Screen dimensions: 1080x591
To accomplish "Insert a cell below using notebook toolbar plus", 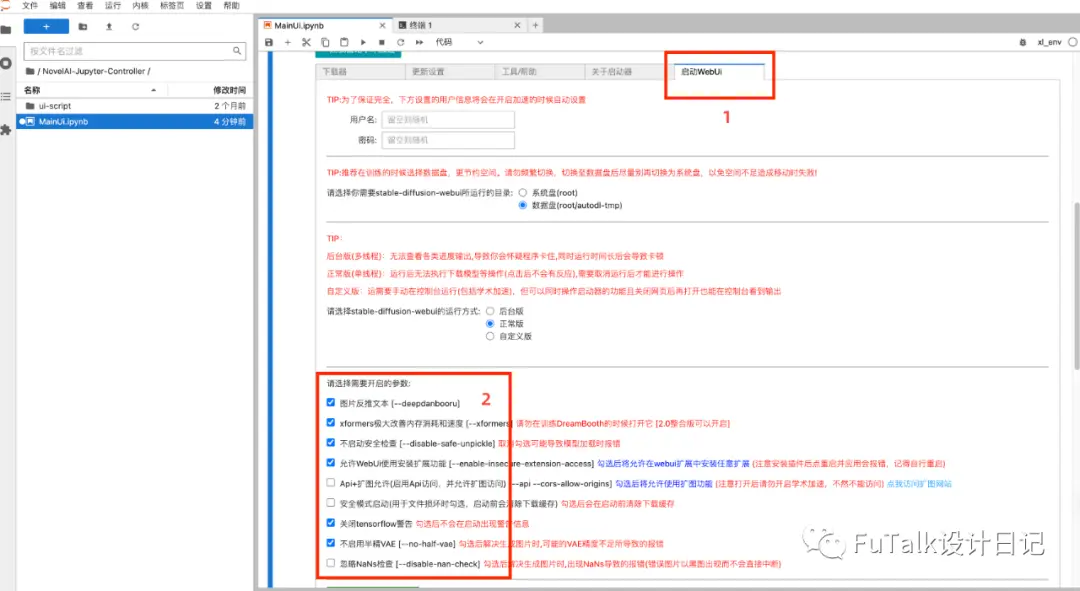I will click(x=288, y=43).
